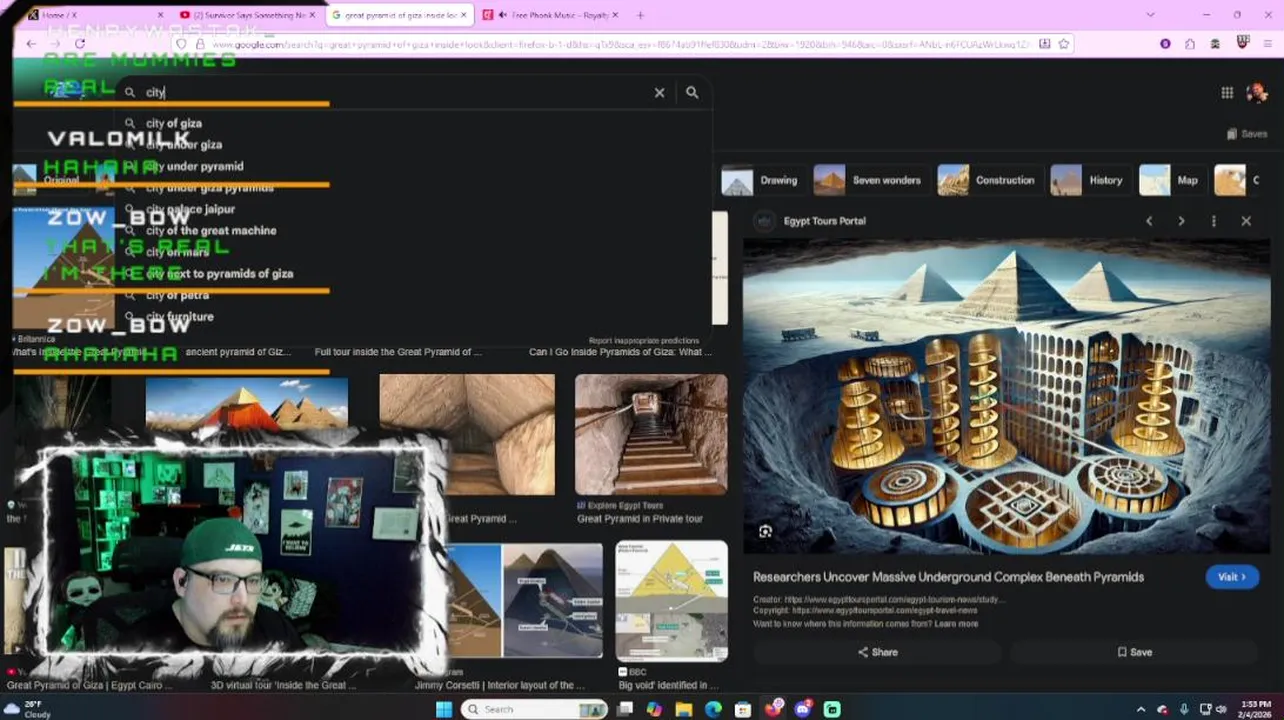Open Task View on the taskbar
This screenshot has height=720, width=1284.
click(x=625, y=709)
